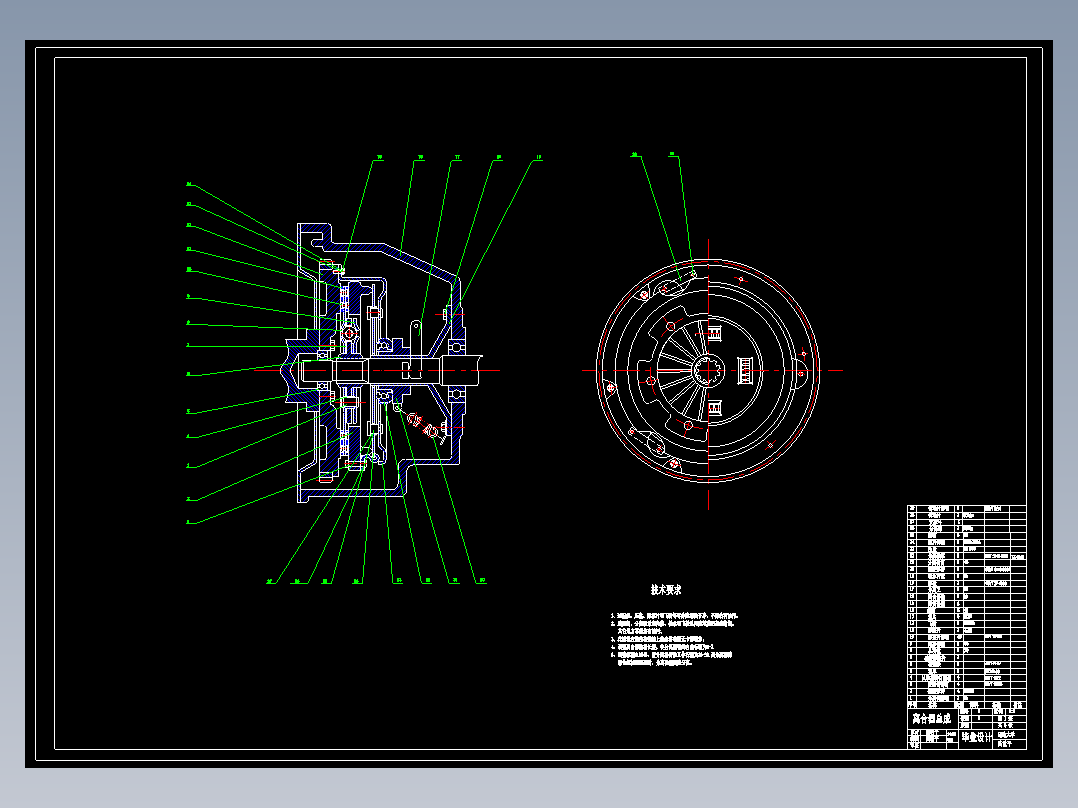
Task: Select the circular clutch front view
Action: click(x=708, y=371)
